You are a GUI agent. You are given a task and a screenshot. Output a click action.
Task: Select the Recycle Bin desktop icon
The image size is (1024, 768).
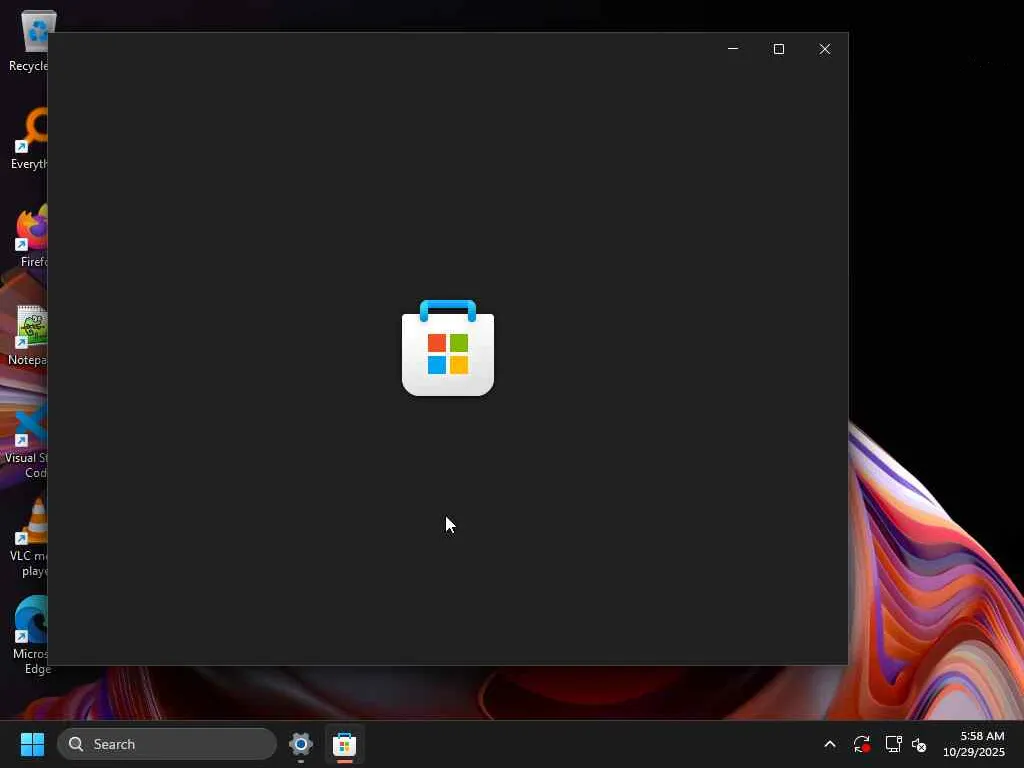29,40
